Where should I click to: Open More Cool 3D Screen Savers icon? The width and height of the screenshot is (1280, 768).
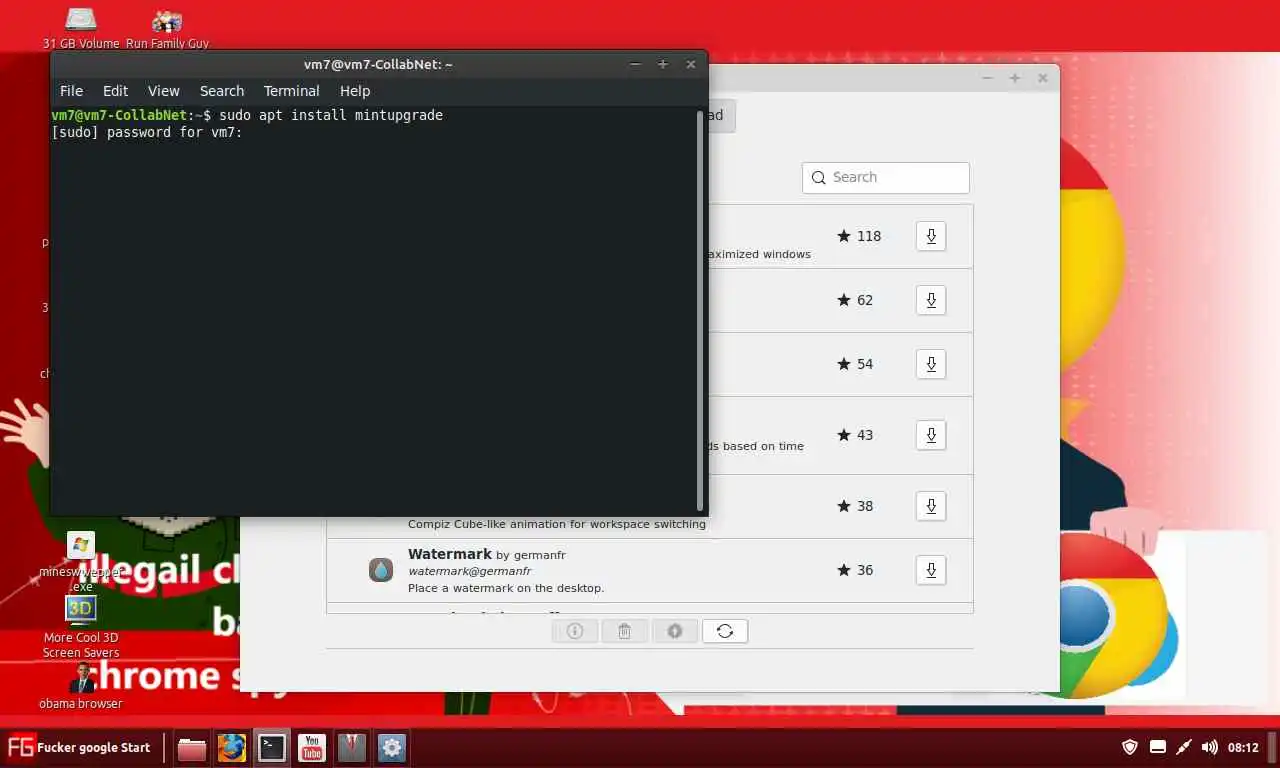pos(81,627)
